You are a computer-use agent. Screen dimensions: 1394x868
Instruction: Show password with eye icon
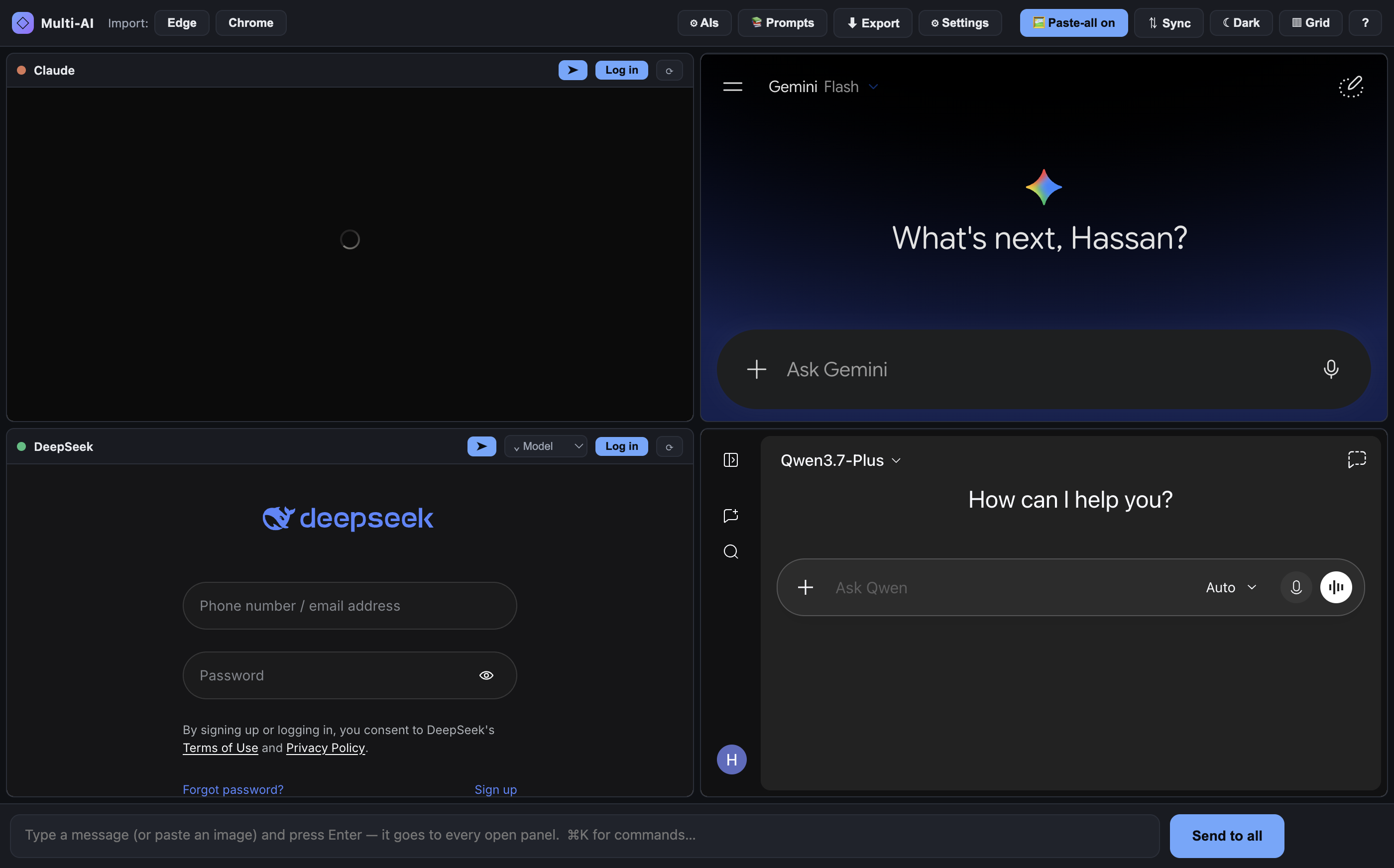[x=486, y=675]
